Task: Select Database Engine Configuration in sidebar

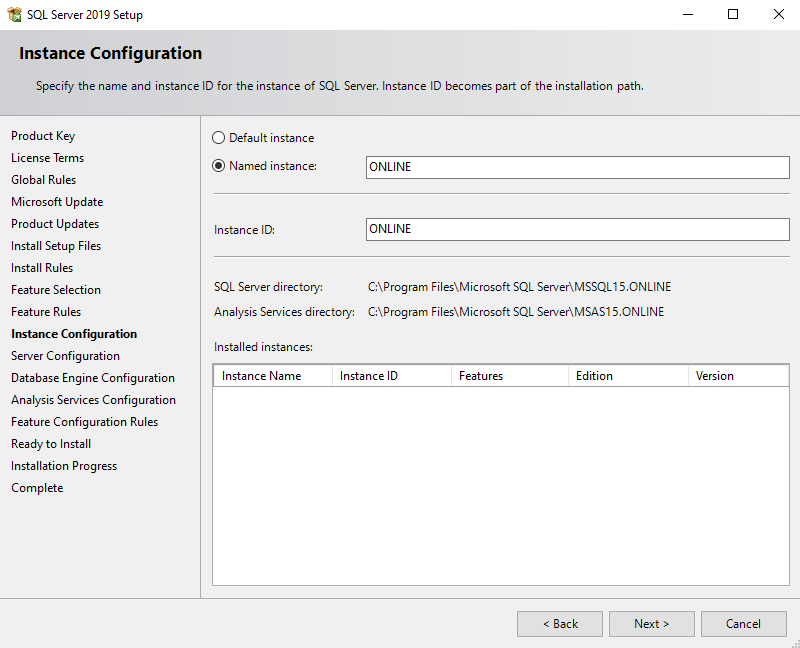Action: [93, 378]
